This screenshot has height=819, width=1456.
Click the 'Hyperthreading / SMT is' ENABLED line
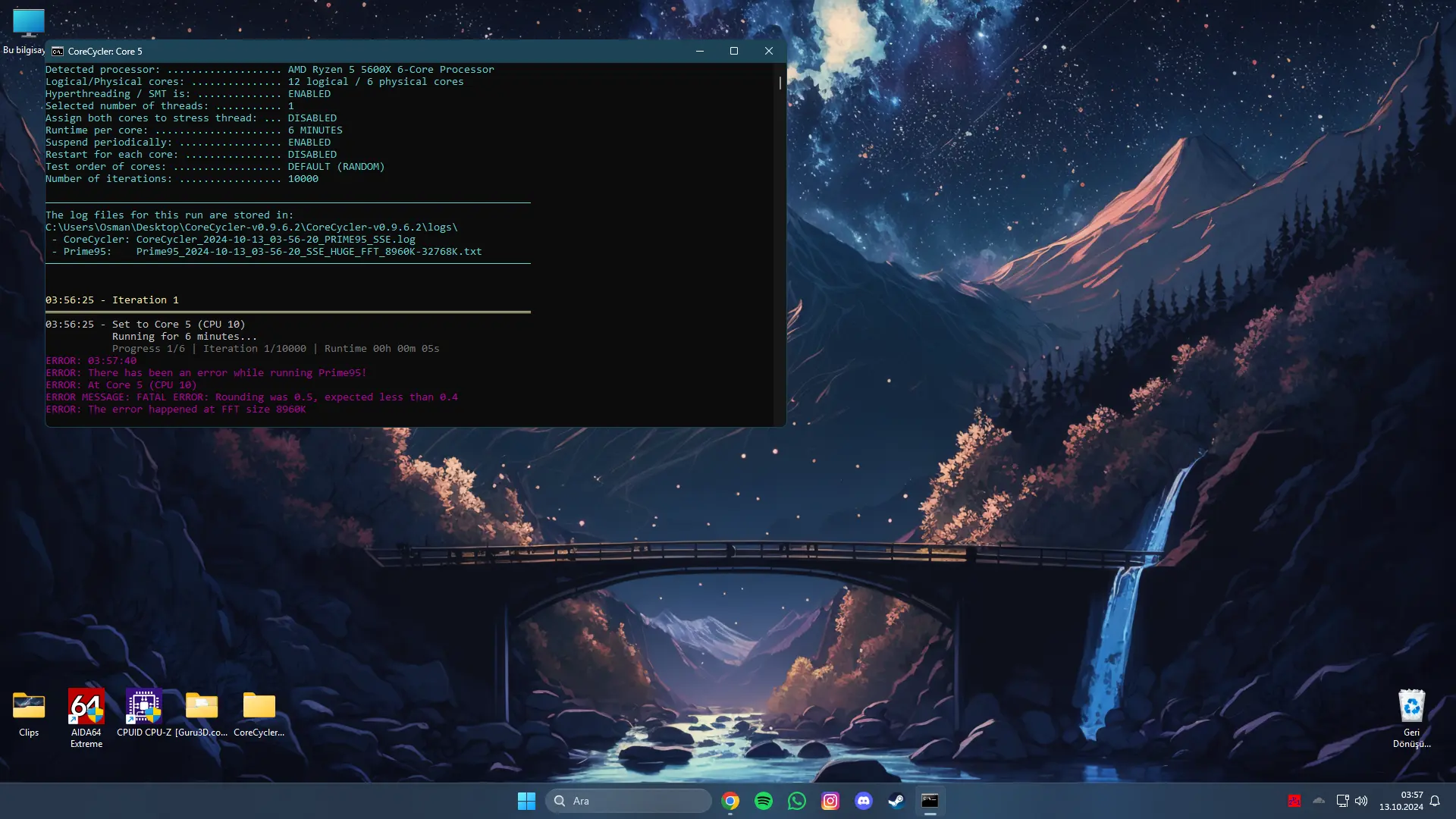[x=188, y=94]
